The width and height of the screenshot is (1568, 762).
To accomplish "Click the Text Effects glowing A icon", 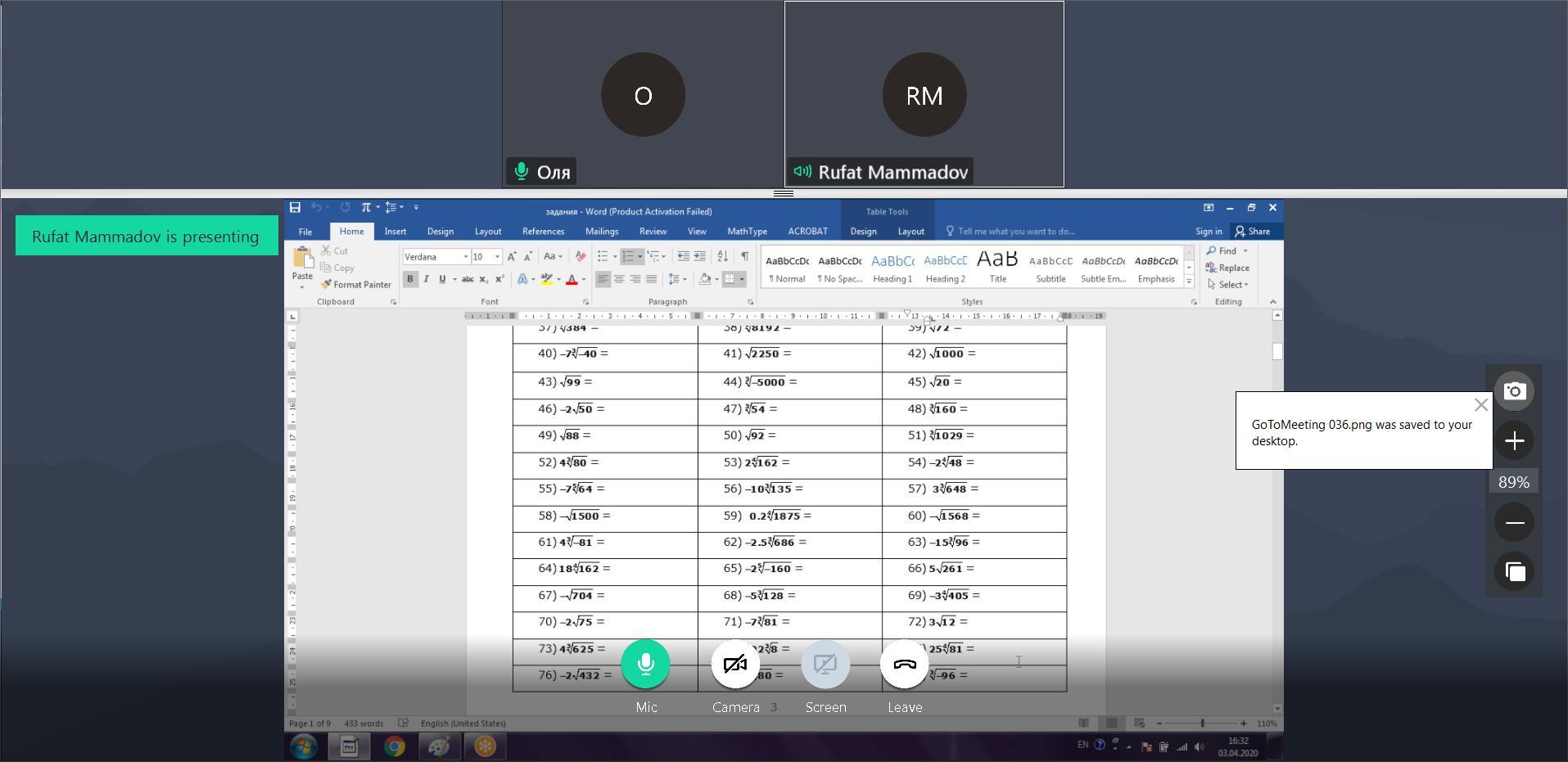I will tap(522, 279).
